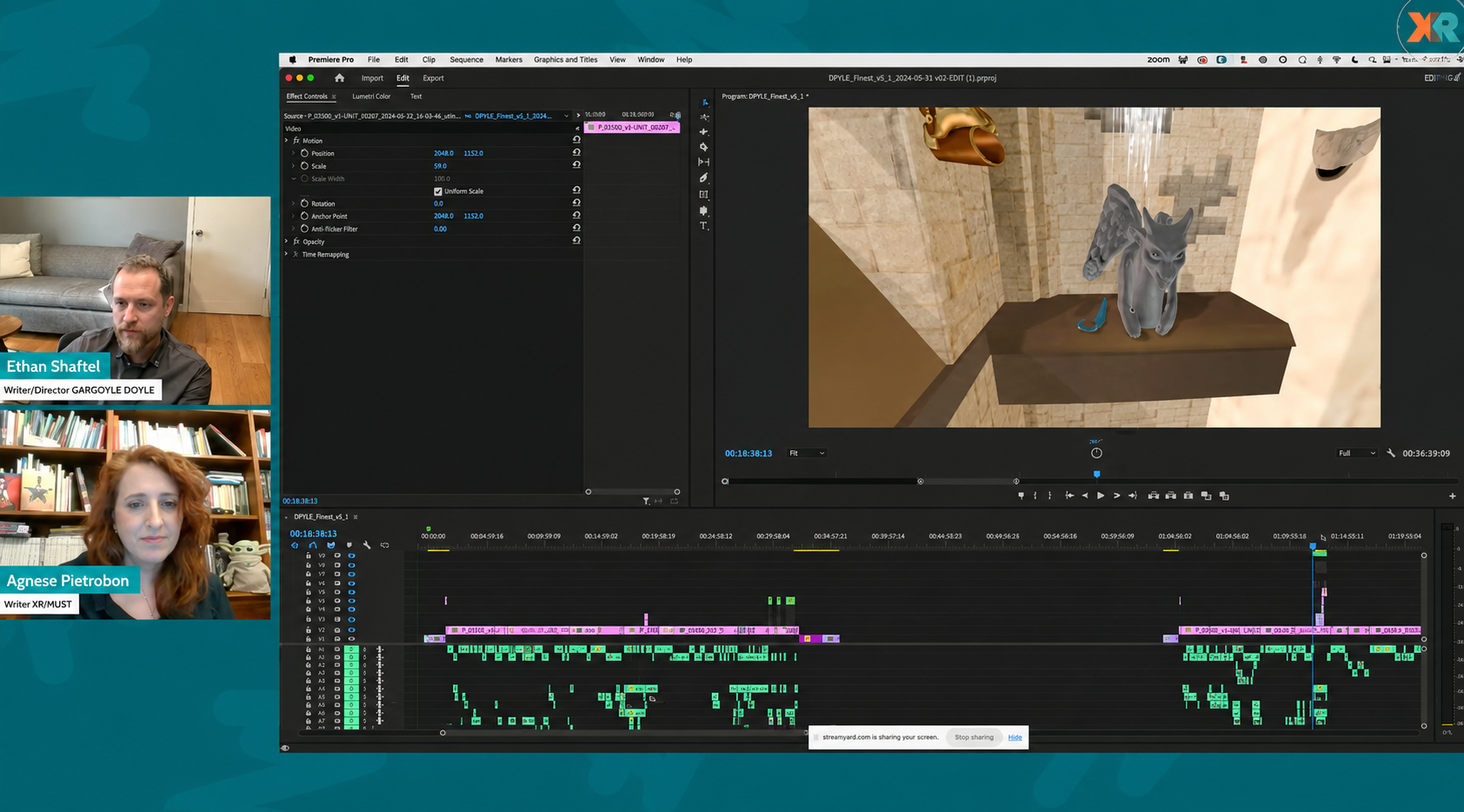Toggle track lock for V3
Viewport: 1464px width, 812px height.
pyautogui.click(x=308, y=619)
